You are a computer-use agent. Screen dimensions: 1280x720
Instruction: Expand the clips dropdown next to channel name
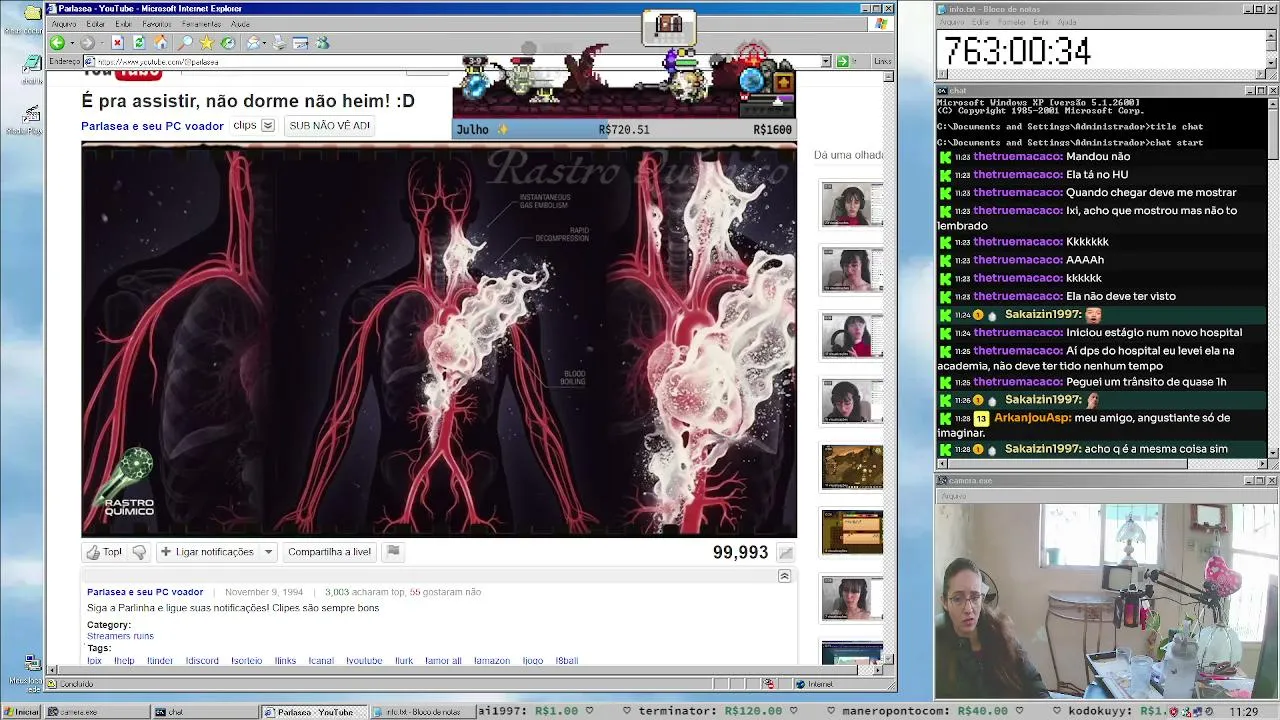tap(268, 126)
